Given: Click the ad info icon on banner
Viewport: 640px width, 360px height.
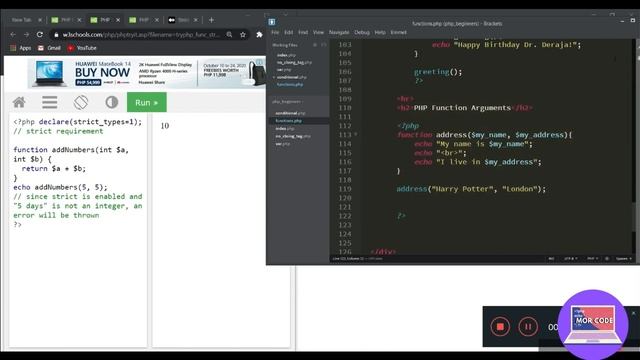Looking at the screenshot, I should pos(259,62).
